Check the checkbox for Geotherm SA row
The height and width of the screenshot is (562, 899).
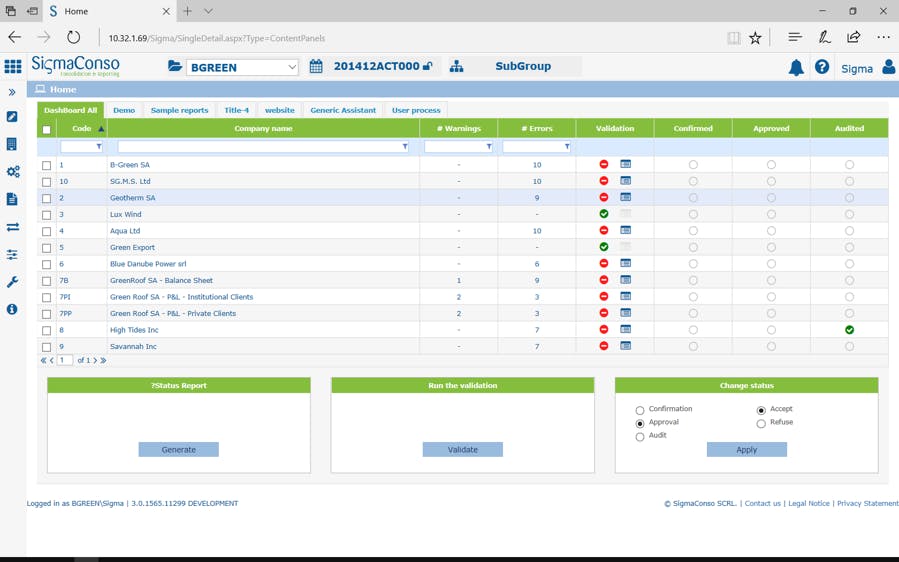click(x=46, y=198)
